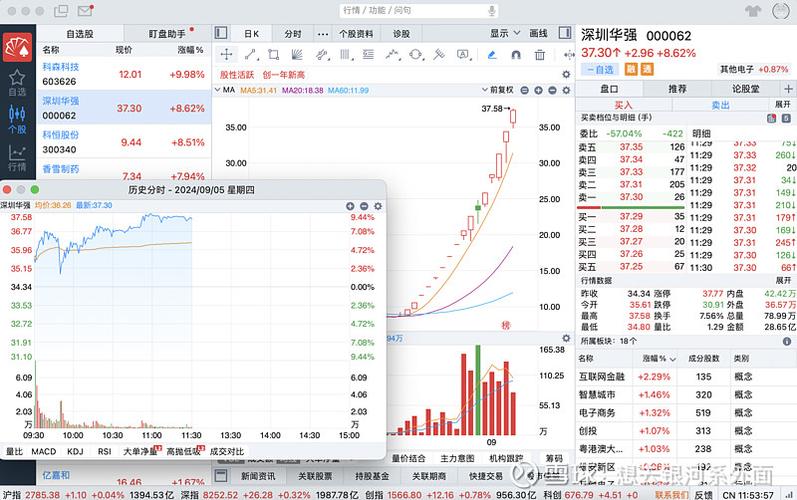This screenshot has width=797, height=500.
Task: Open the 前复权 adjustment dropdown
Action: click(503, 90)
